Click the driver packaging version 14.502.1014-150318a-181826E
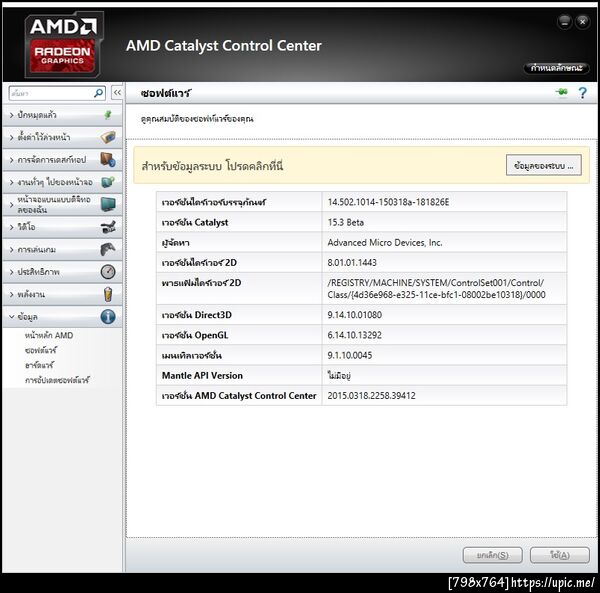600x593 pixels. click(388, 202)
